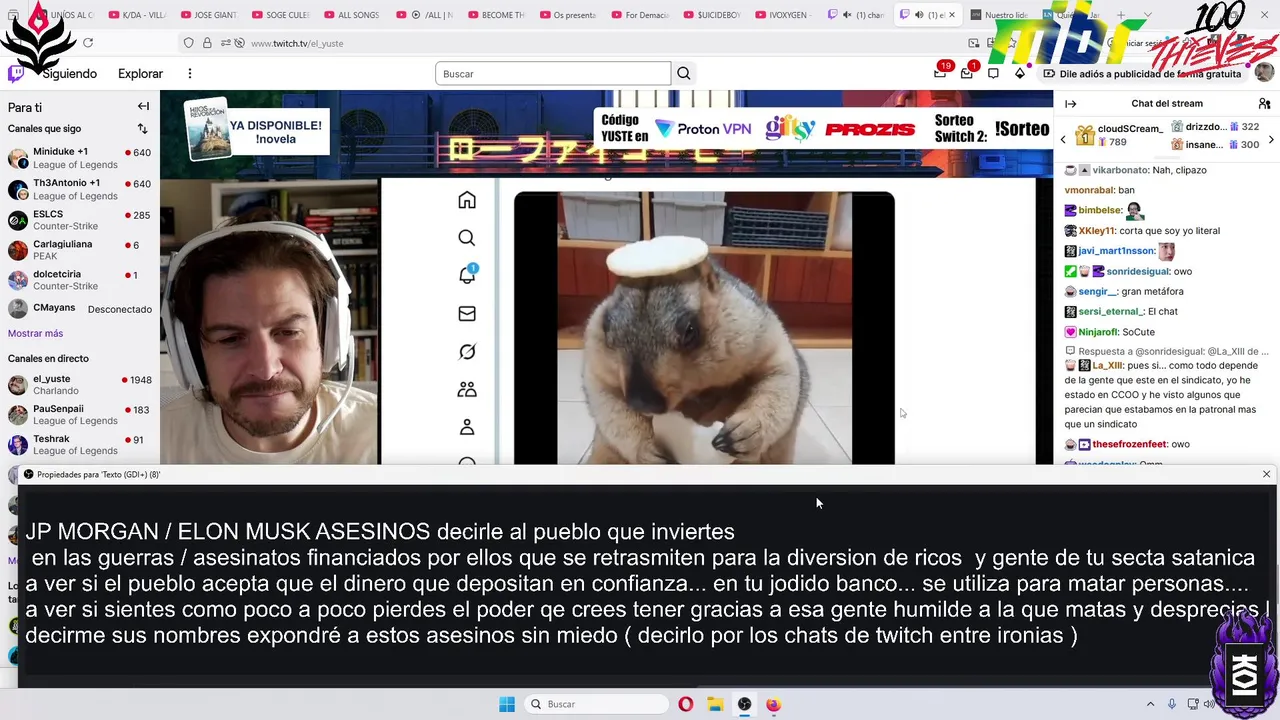Switch to $UICIDEBOY browser tab
Viewport: 1280px width, 720px height.
(x=712, y=15)
